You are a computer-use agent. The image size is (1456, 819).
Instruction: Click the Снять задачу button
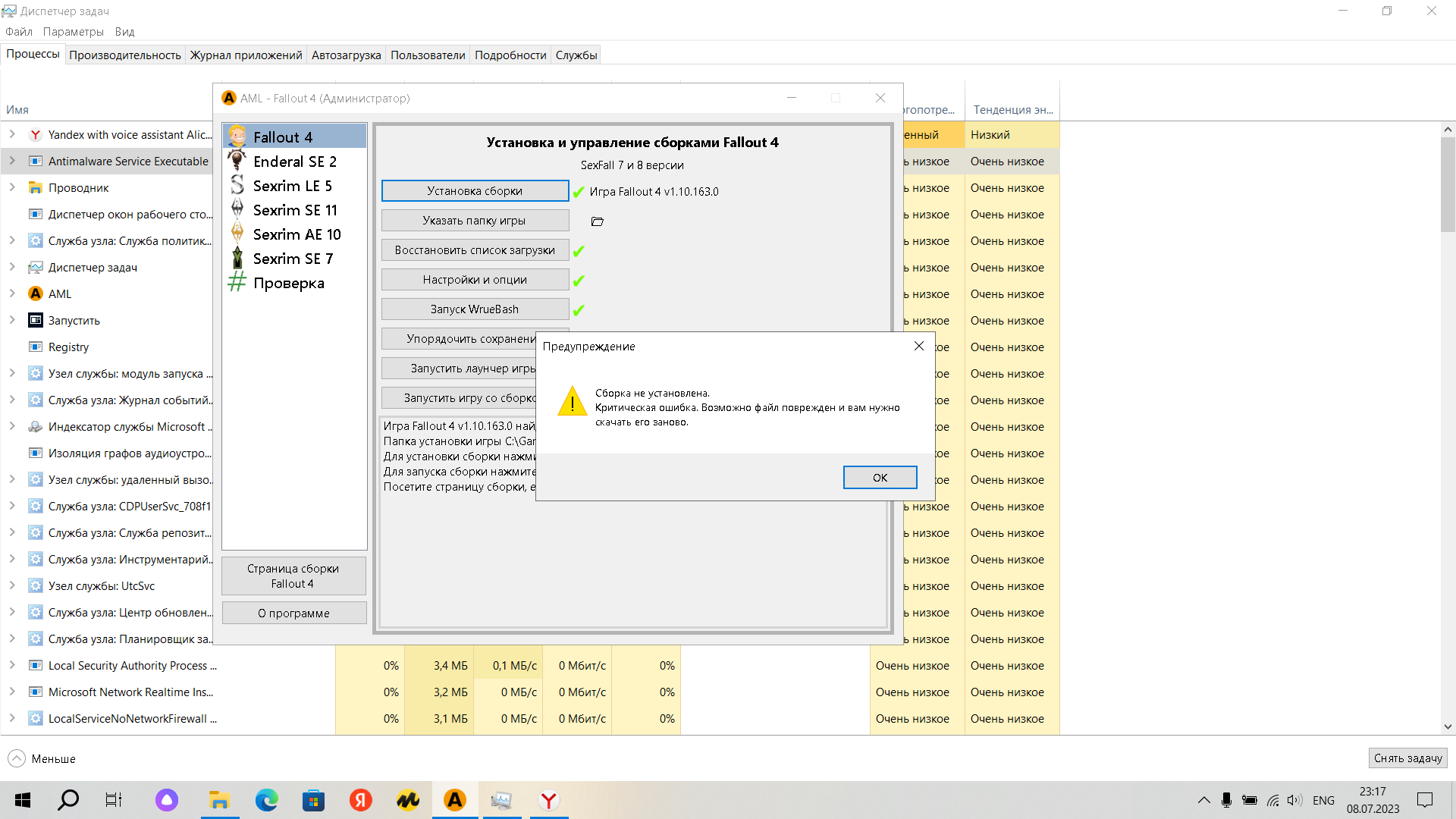(1407, 758)
